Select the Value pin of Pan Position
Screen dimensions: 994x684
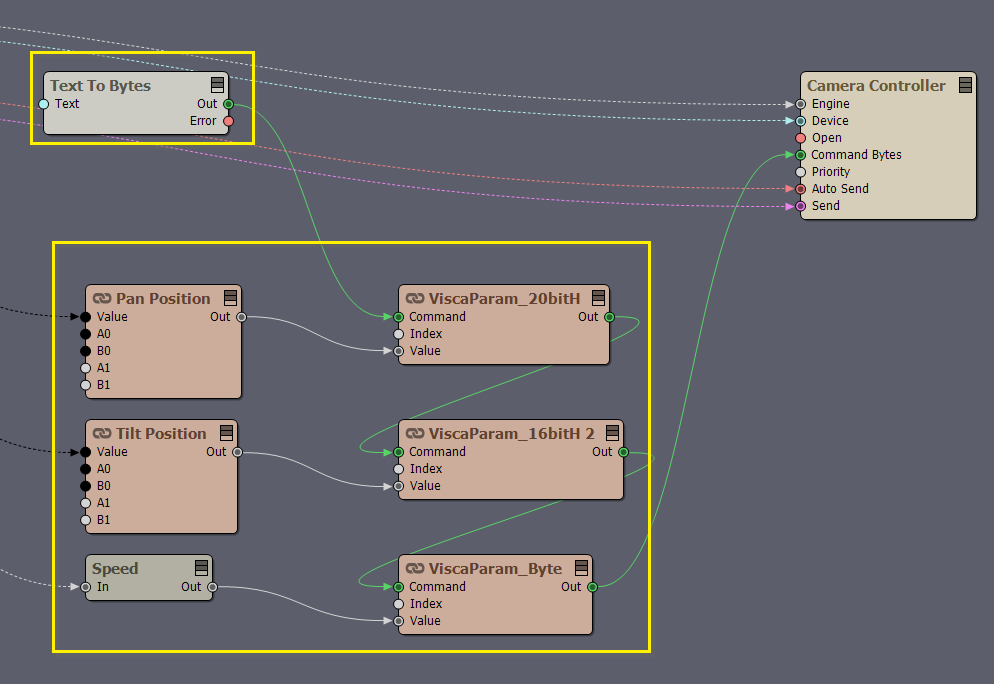coord(86,317)
